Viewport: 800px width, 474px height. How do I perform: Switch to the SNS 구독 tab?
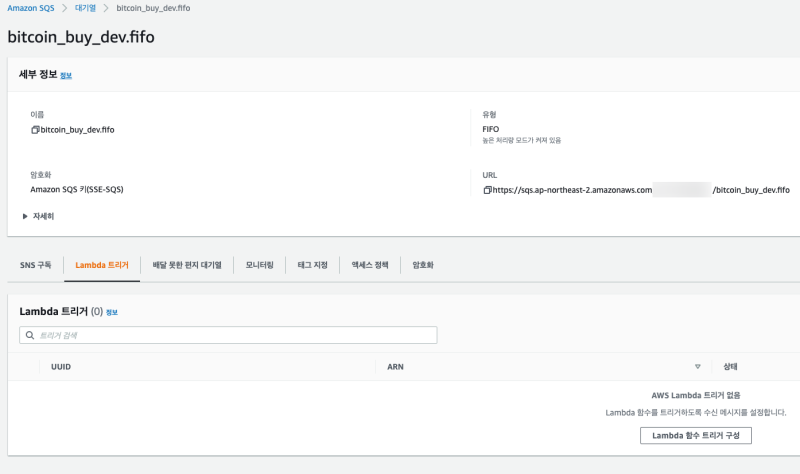(x=35, y=265)
